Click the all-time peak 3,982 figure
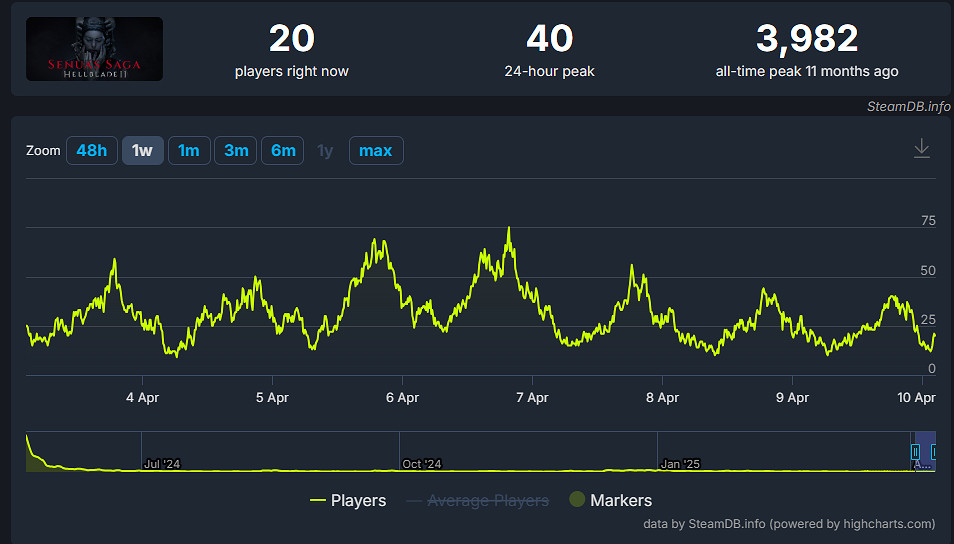This screenshot has height=544, width=954. point(806,39)
